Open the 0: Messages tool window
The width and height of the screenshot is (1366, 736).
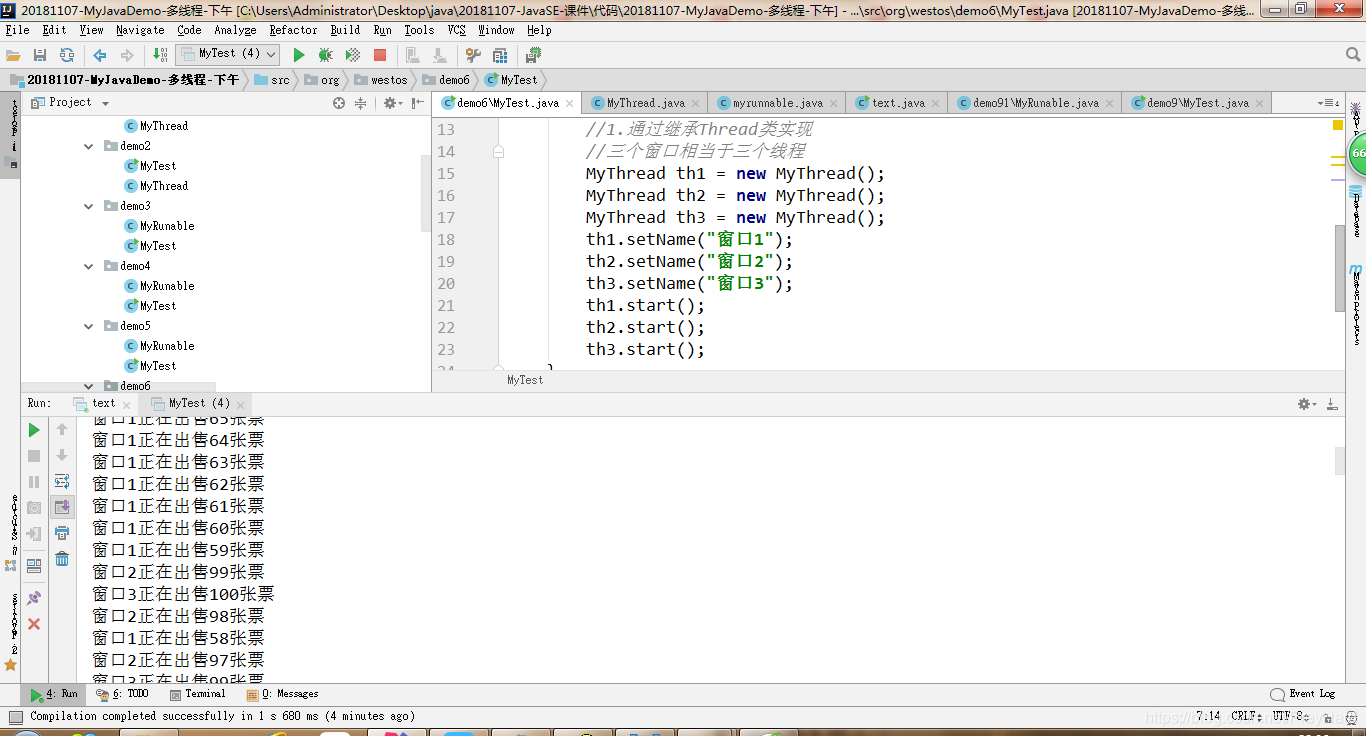(x=283, y=694)
